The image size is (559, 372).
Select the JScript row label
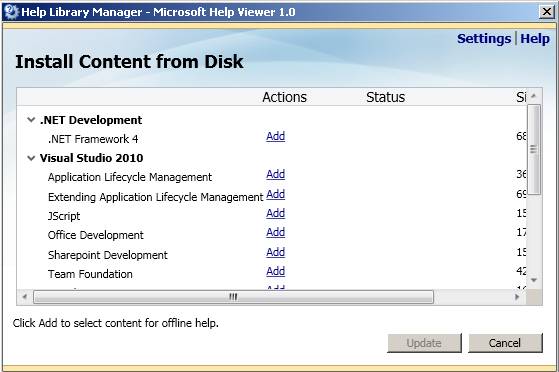(x=64, y=216)
